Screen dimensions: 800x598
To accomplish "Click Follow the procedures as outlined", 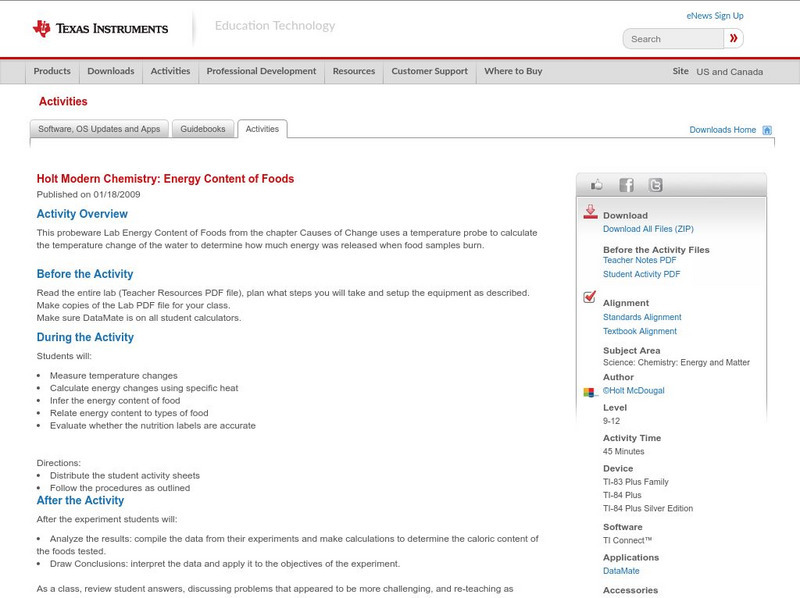I will pyautogui.click(x=120, y=488).
